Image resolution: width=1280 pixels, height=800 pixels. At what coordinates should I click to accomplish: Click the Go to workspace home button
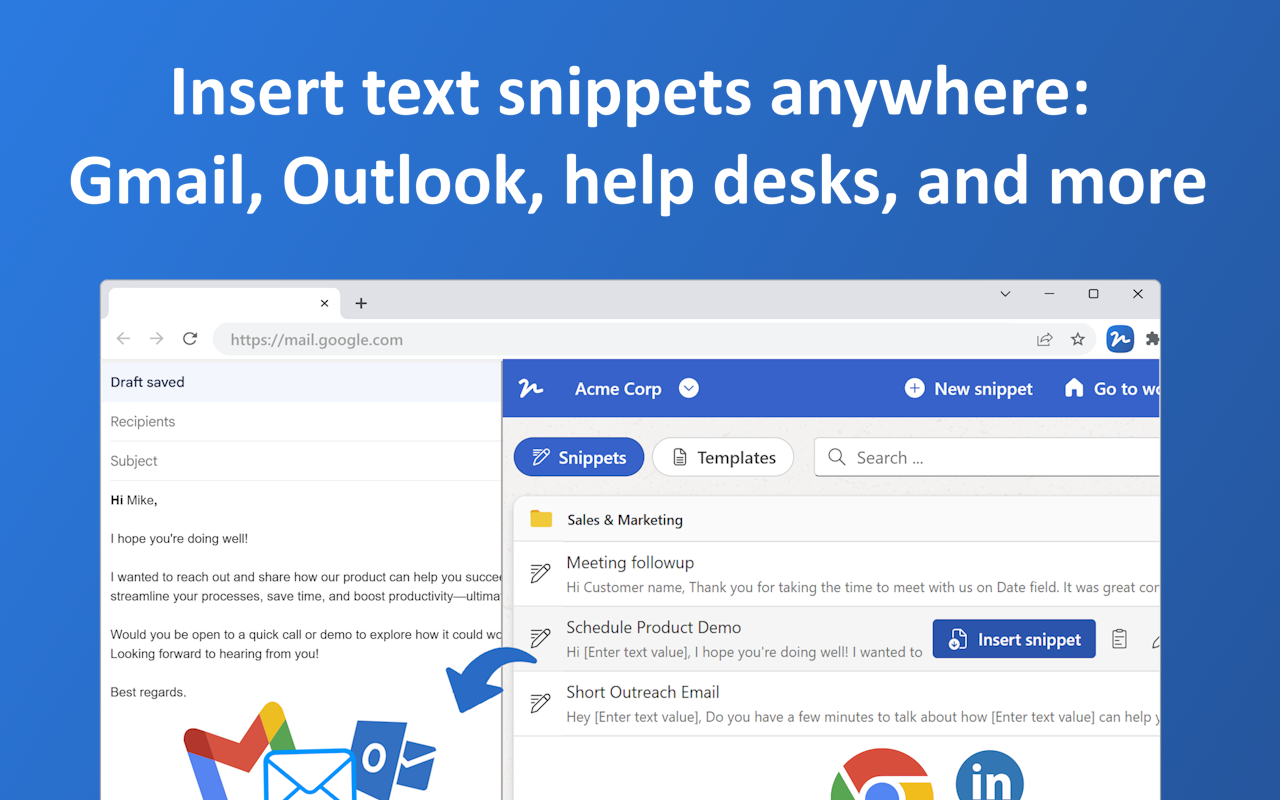(1111, 389)
